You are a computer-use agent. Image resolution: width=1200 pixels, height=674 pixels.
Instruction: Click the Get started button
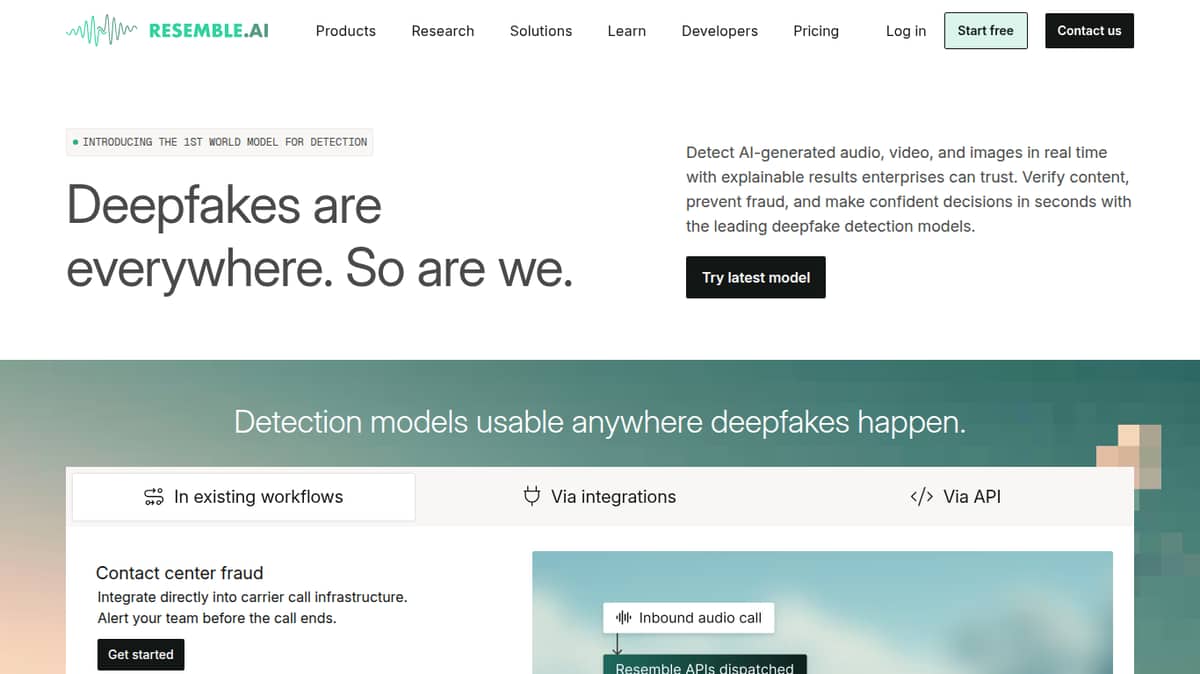[141, 654]
